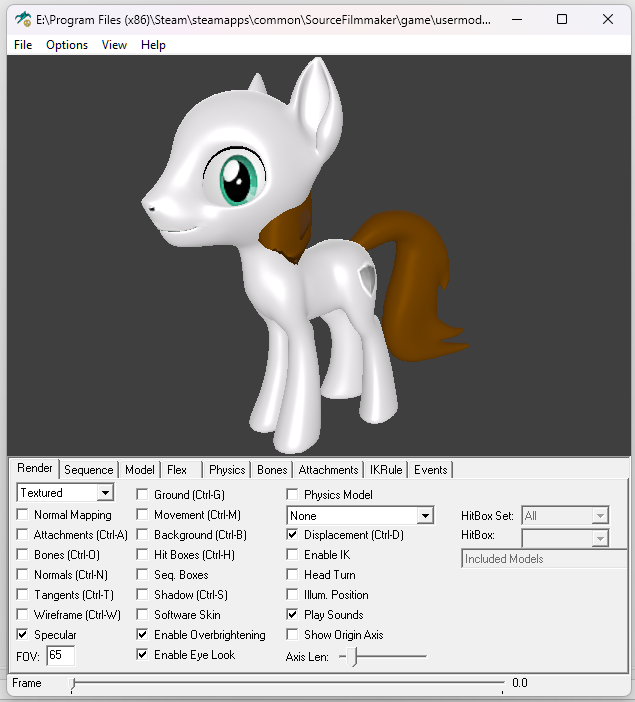The image size is (635, 702).
Task: Toggle the Normal Mapping checkbox
Action: click(23, 515)
